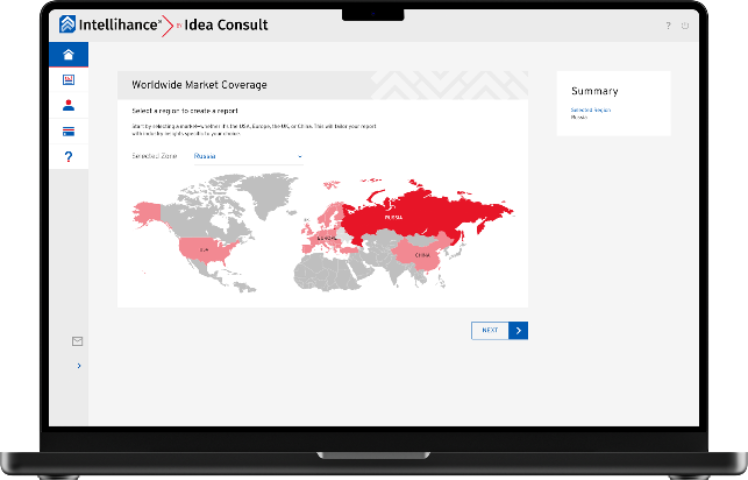Click the card icon in sidebar

(x=68, y=131)
